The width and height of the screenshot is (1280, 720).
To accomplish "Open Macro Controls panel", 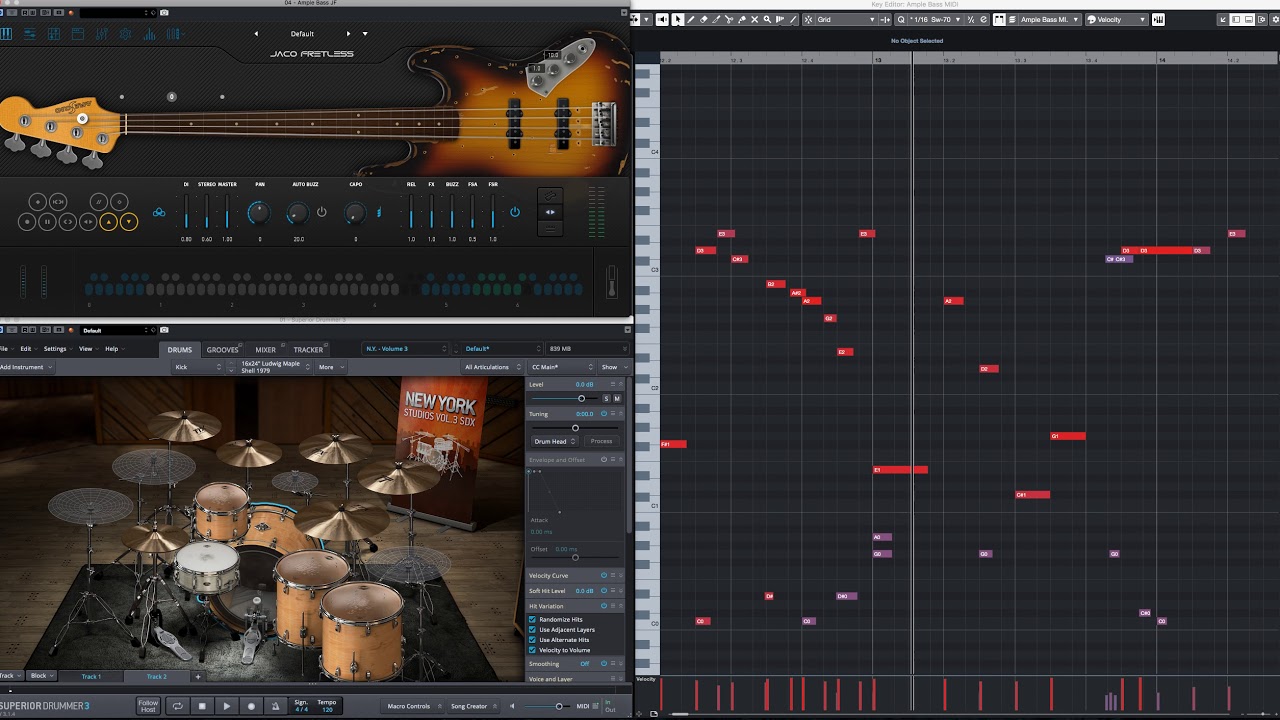I will [413, 706].
